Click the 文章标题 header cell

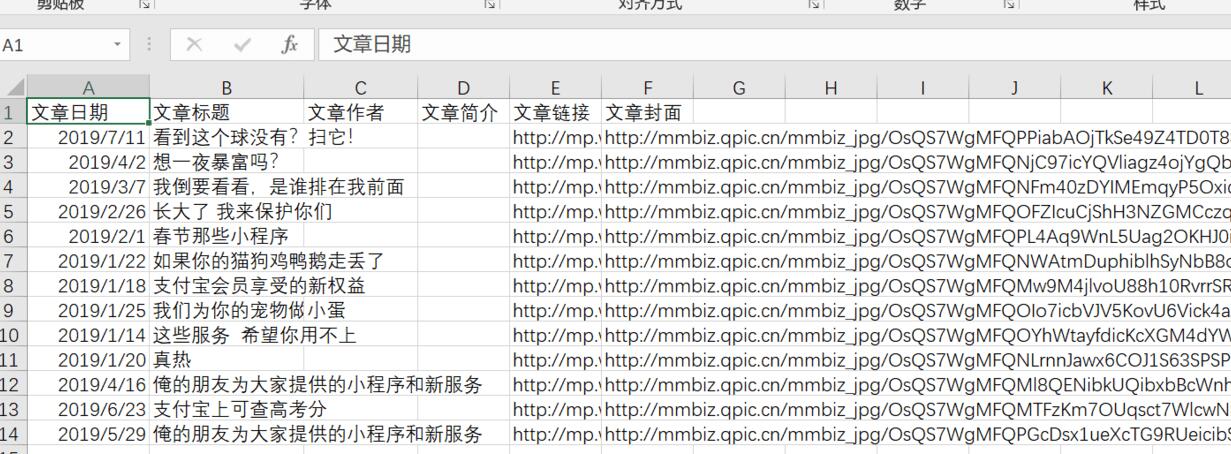[x=227, y=112]
